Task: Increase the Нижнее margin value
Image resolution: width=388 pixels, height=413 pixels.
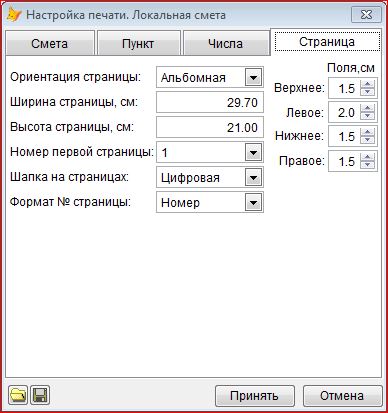Action: click(x=367, y=132)
